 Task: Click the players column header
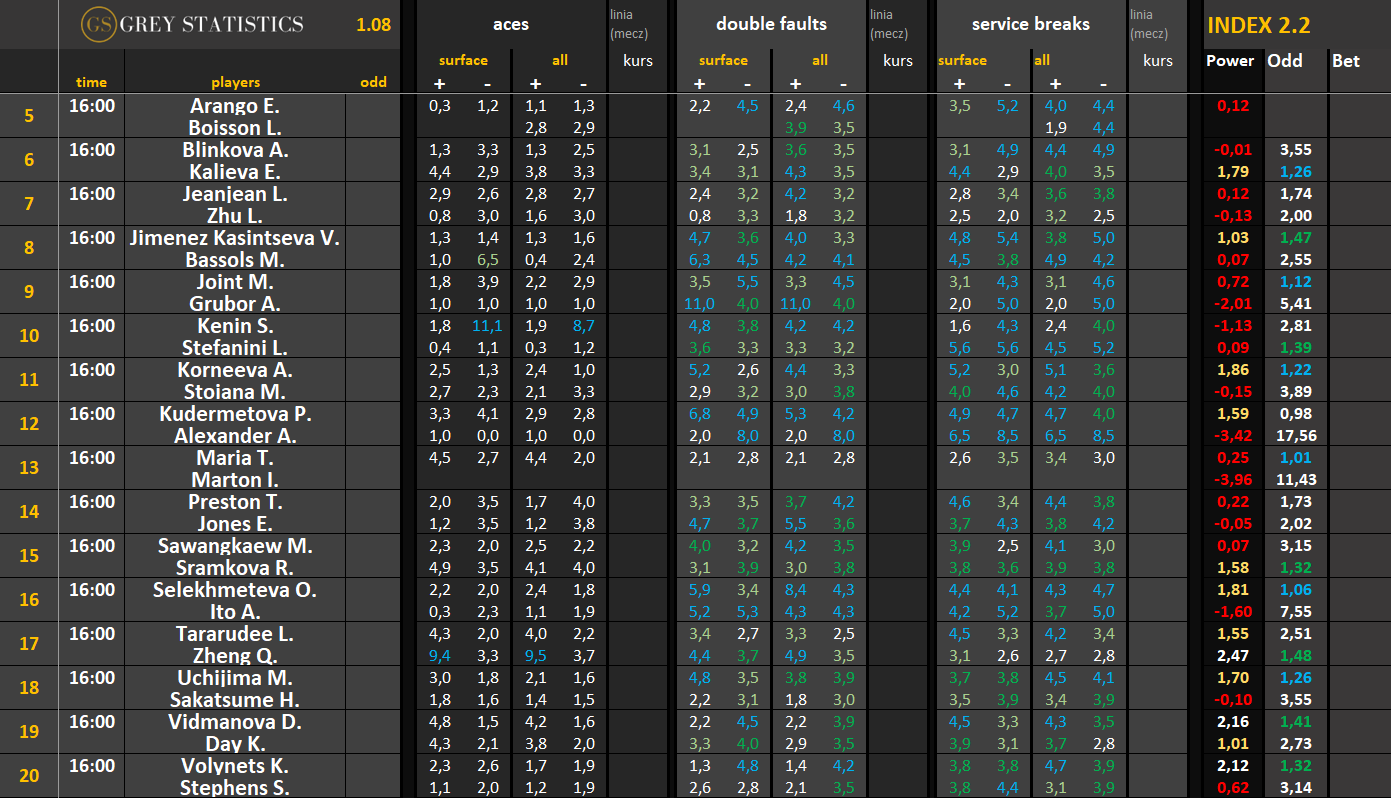click(x=235, y=82)
